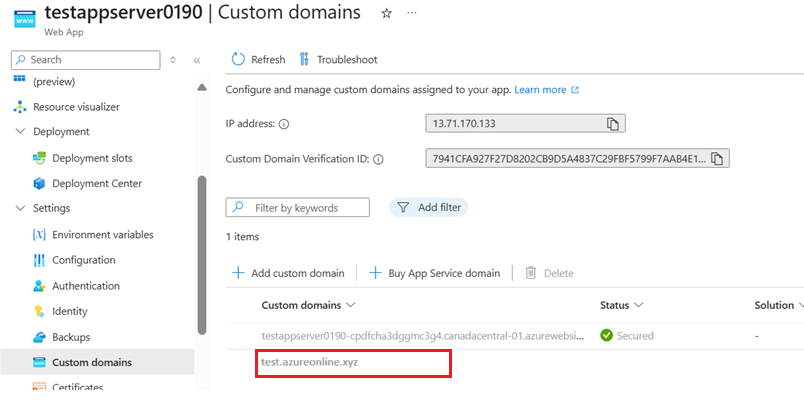Click the up/down expand arrows next to Search
Viewport: 804px width, 404px height.
pyautogui.click(x=173, y=60)
